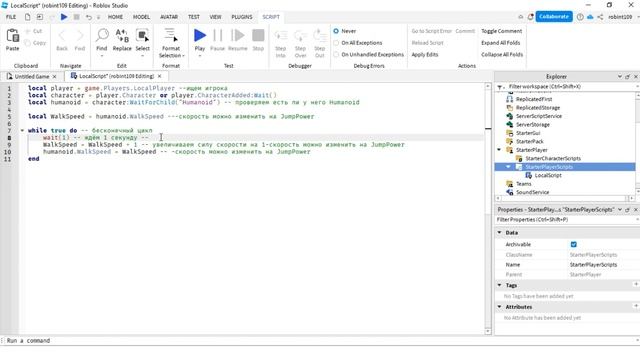Click the filter icon in Explorer search
The height and width of the screenshot is (360, 640).
(x=500, y=87)
